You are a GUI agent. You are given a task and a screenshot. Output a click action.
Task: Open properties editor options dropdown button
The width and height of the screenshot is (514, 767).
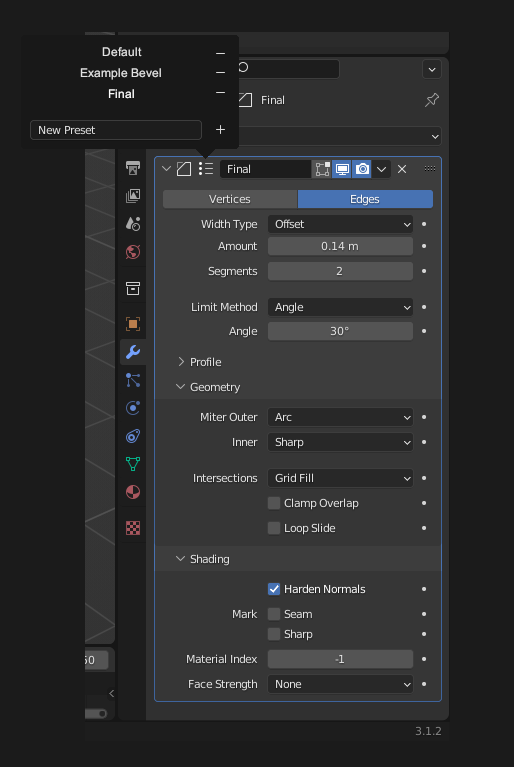pyautogui.click(x=432, y=69)
